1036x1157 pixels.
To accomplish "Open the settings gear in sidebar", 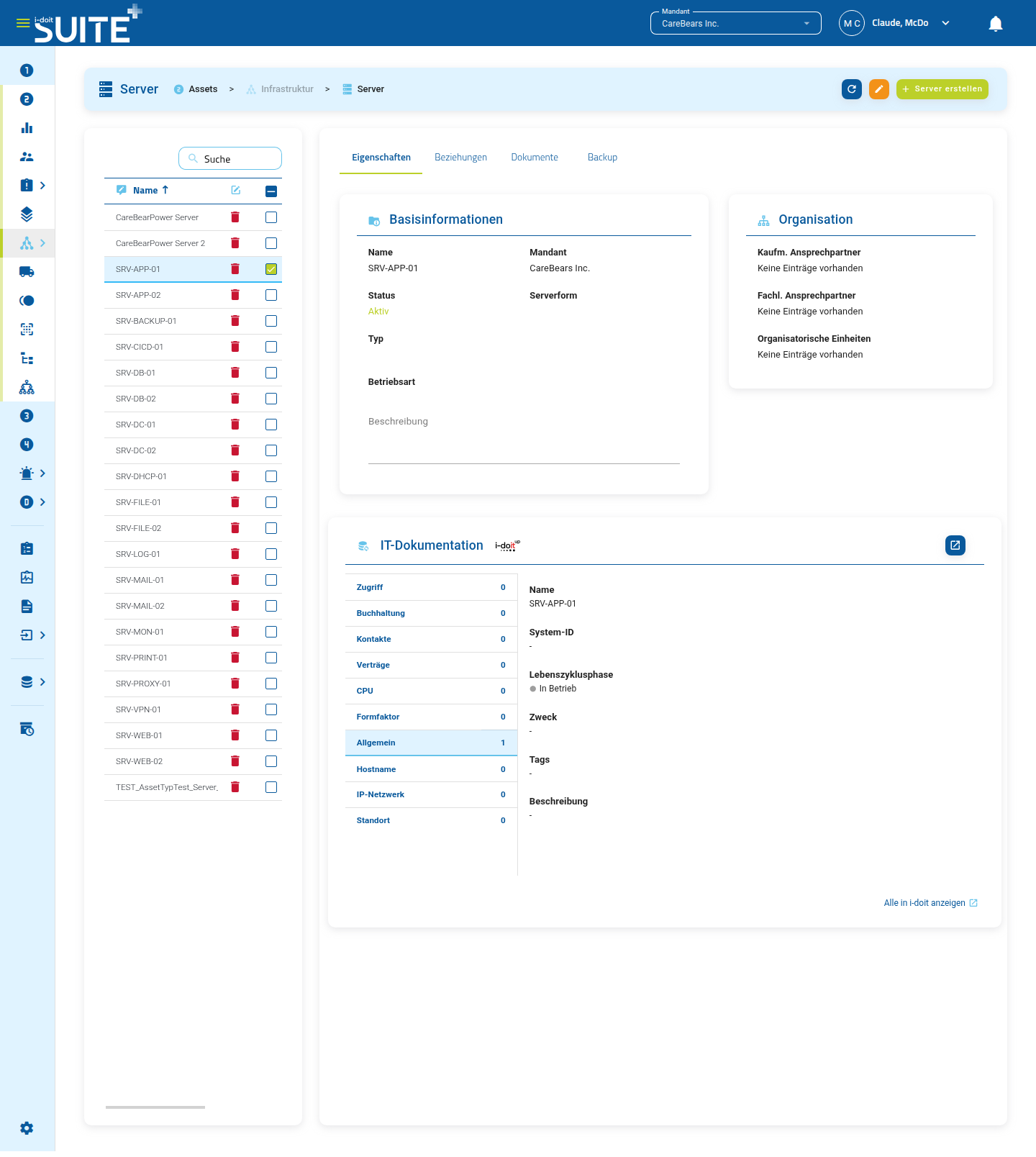I will click(27, 1128).
